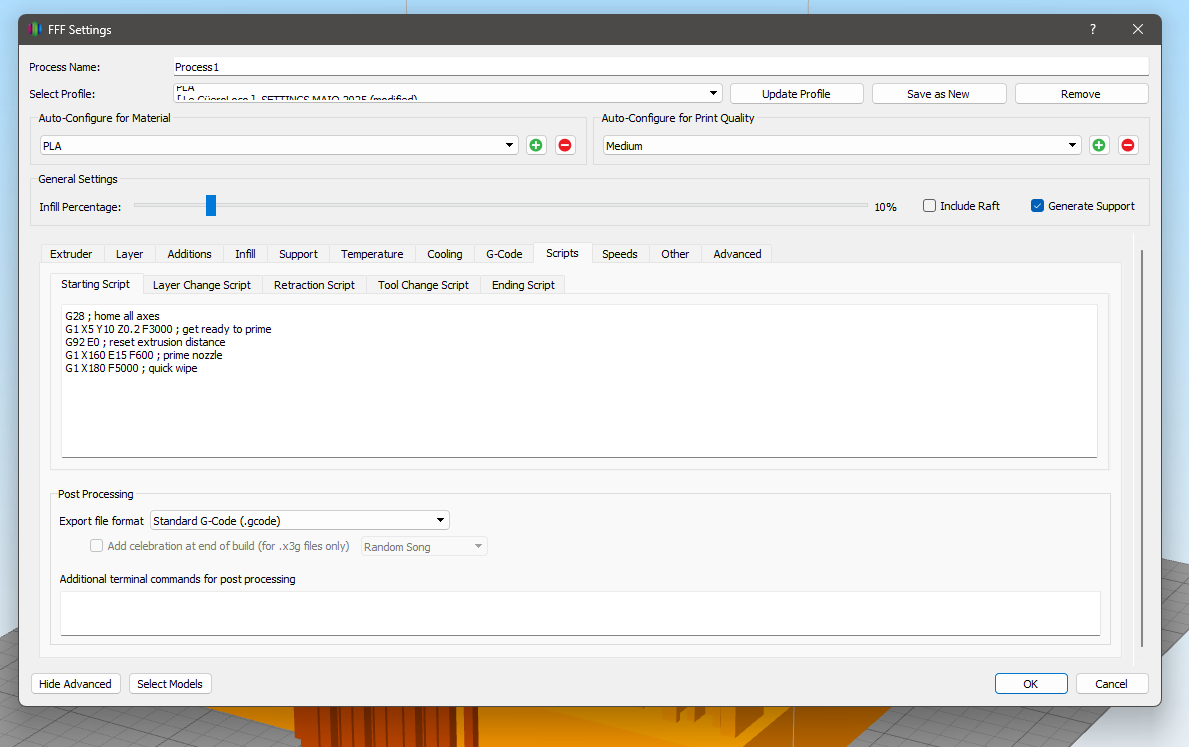The image size is (1189, 747).
Task: Switch to the Cooling tab
Action: pos(444,254)
